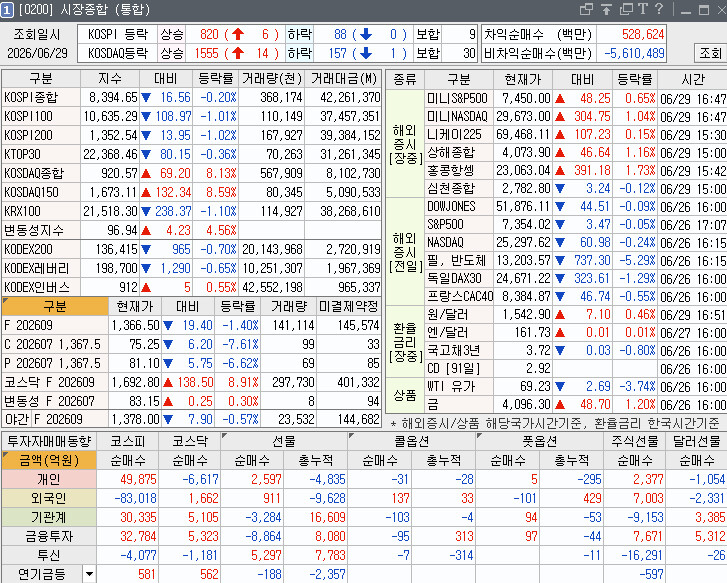Viewport: 727px width, 583px height.
Task: Click the -5,610,489 비차익순매수 value
Action: click(x=634, y=53)
